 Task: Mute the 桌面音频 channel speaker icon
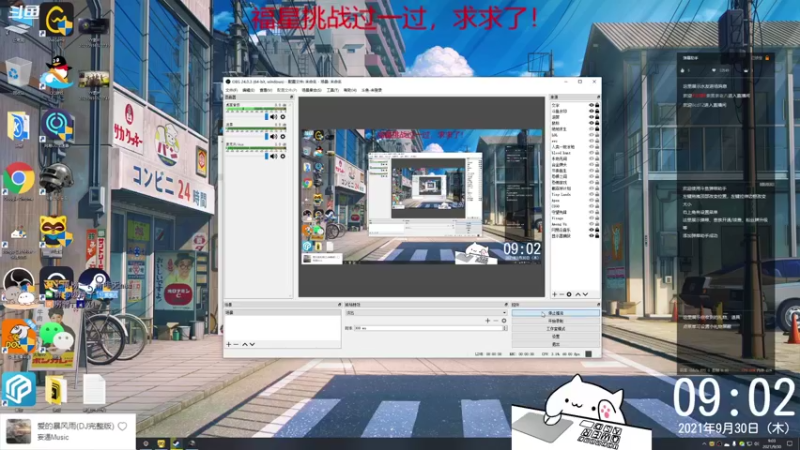[273, 117]
